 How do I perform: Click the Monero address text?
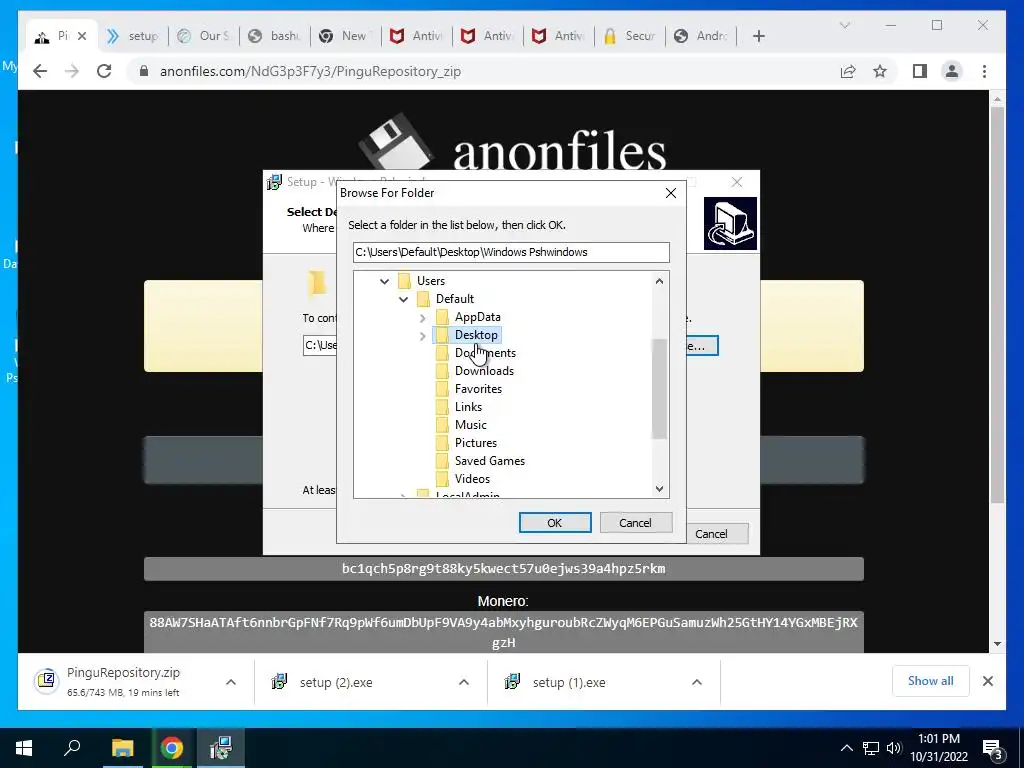pos(504,632)
